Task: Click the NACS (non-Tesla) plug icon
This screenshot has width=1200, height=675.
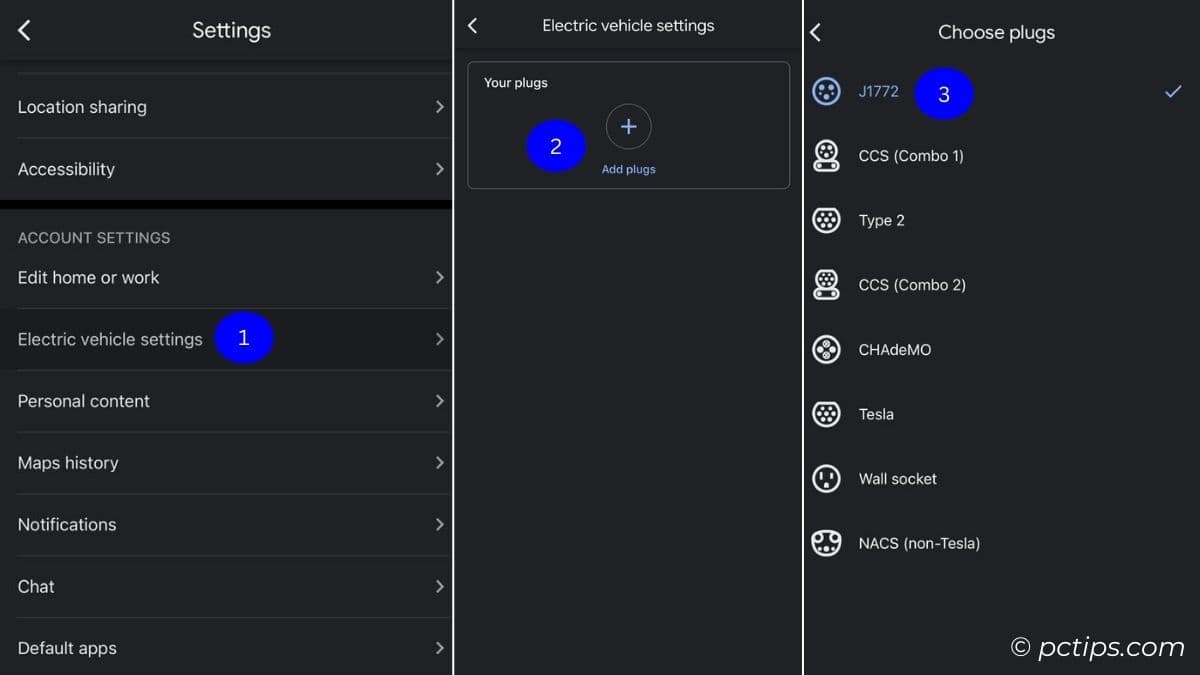Action: pos(826,544)
